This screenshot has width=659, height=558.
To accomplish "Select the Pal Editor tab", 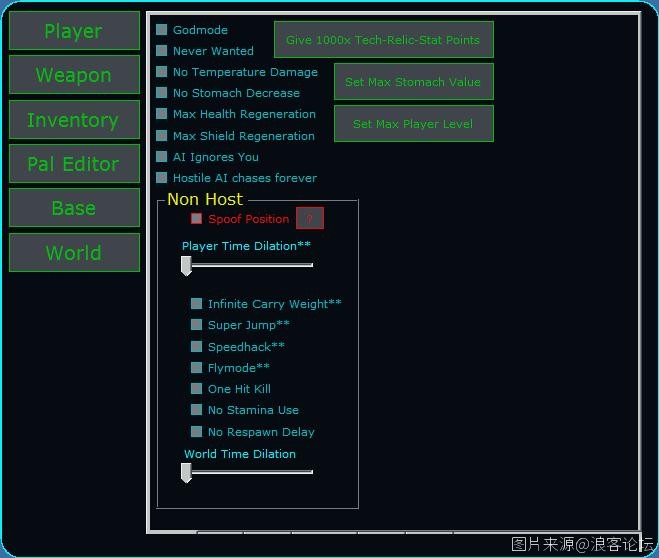I will tap(74, 164).
